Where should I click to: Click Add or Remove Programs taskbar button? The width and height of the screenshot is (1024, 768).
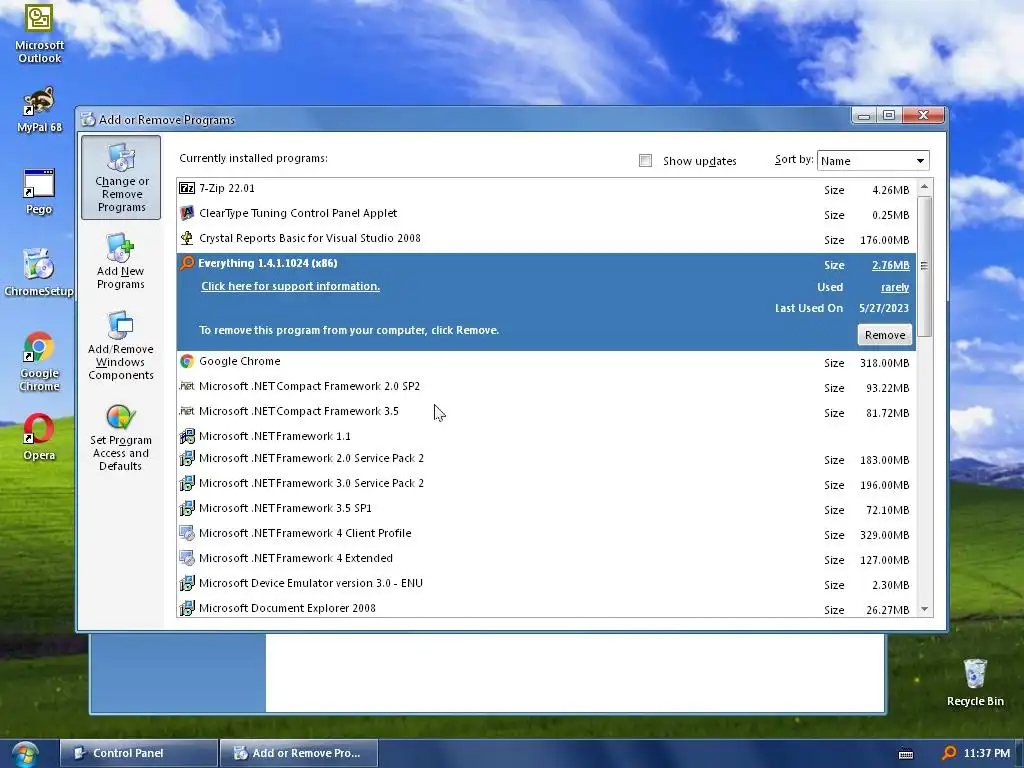[298, 753]
